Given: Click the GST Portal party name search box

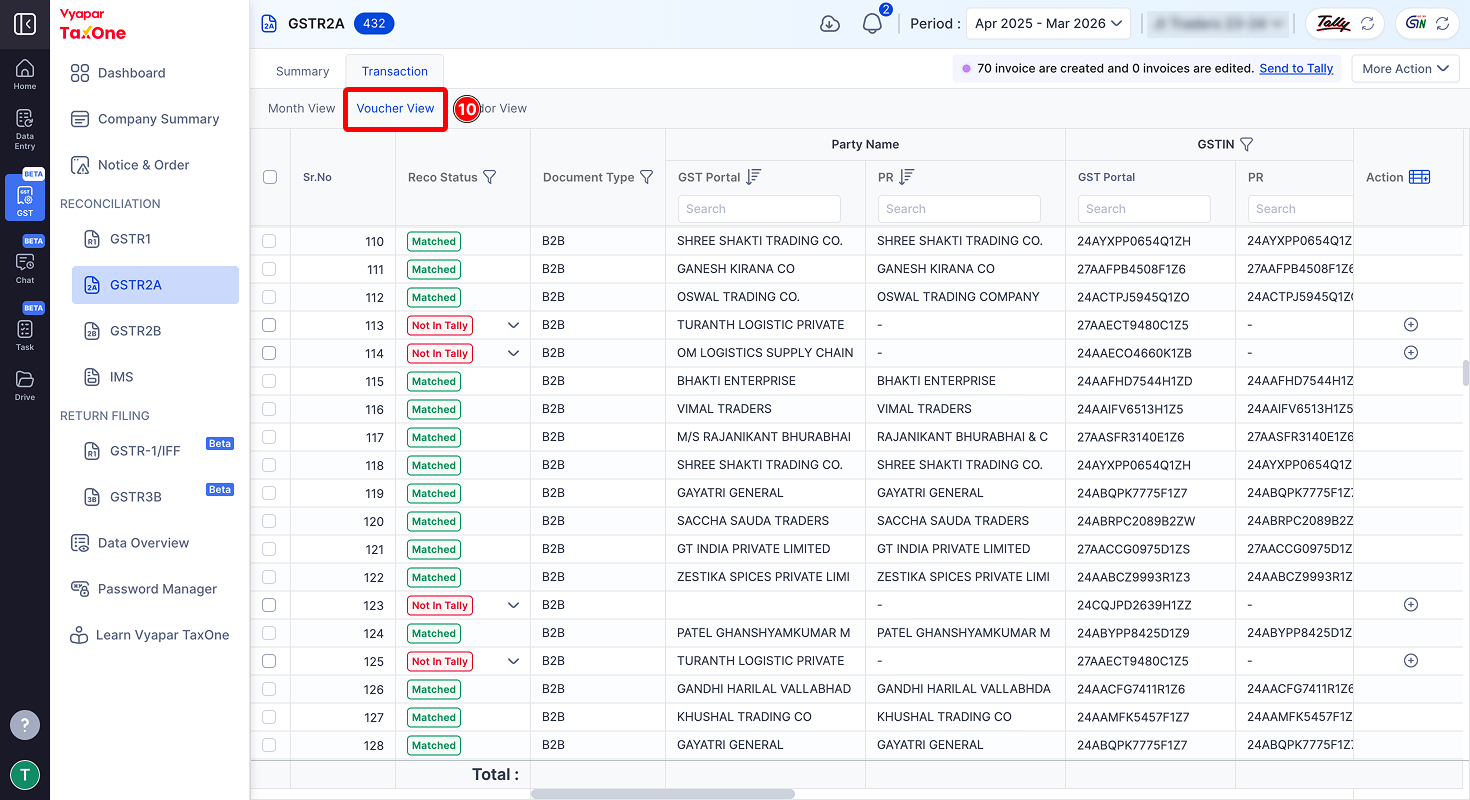Looking at the screenshot, I should [x=759, y=209].
